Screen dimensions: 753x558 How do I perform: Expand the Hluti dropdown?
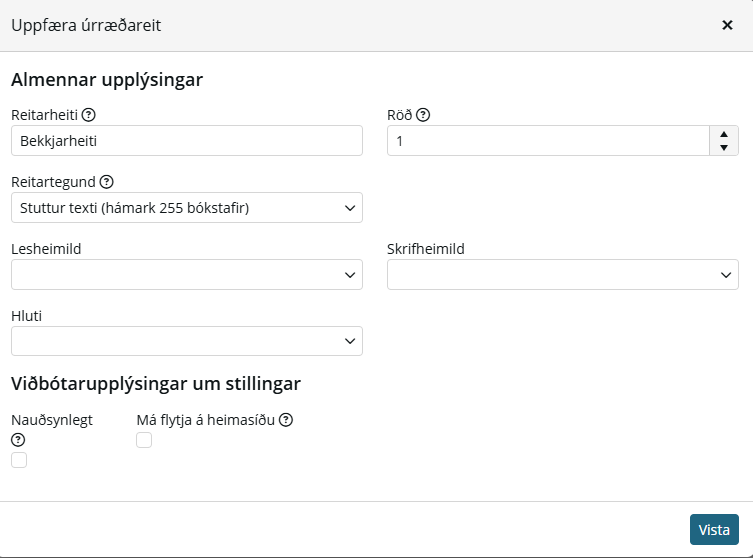coord(187,341)
